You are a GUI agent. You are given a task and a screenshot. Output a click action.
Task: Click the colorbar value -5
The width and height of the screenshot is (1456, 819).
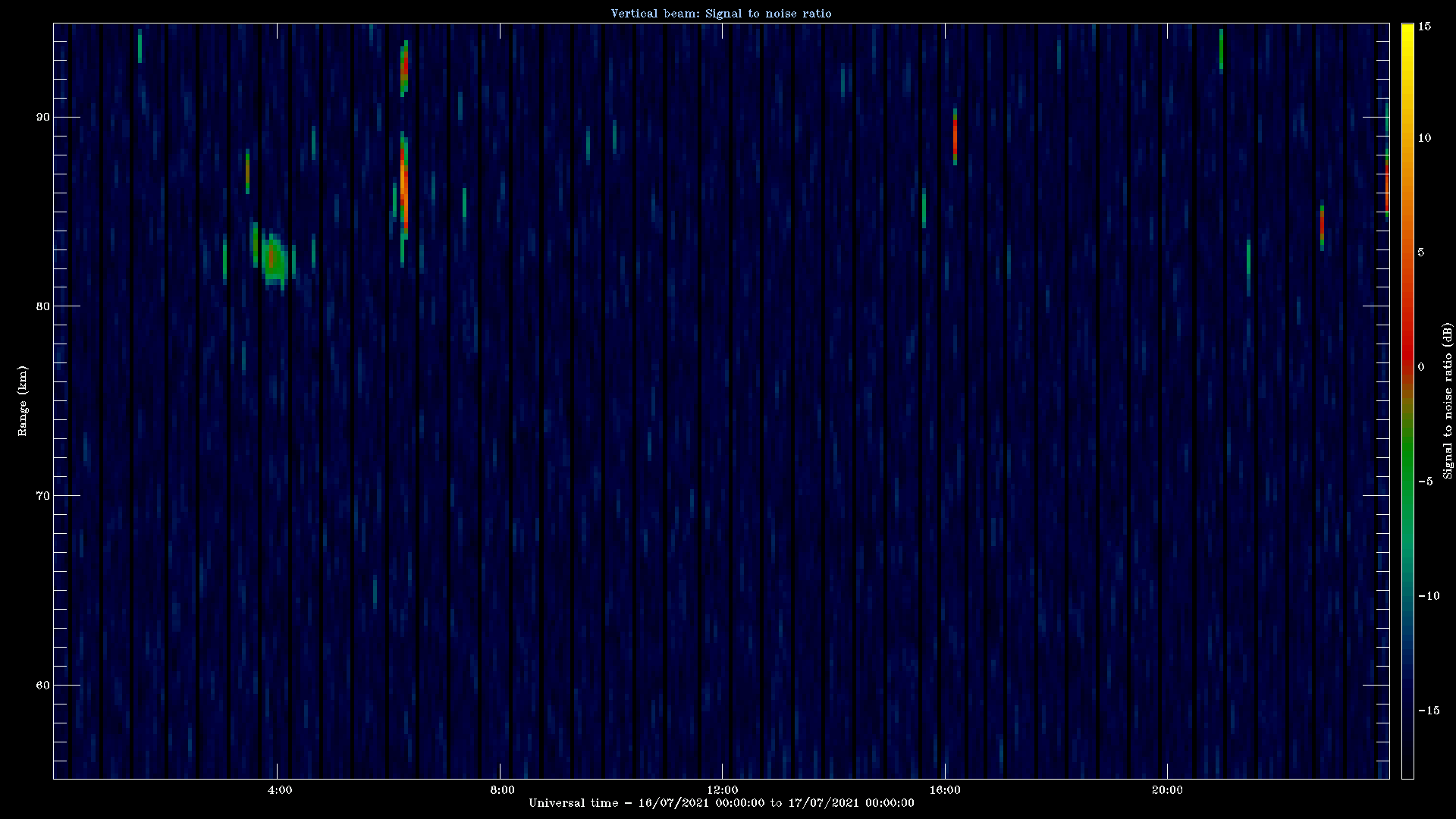coord(1425,482)
